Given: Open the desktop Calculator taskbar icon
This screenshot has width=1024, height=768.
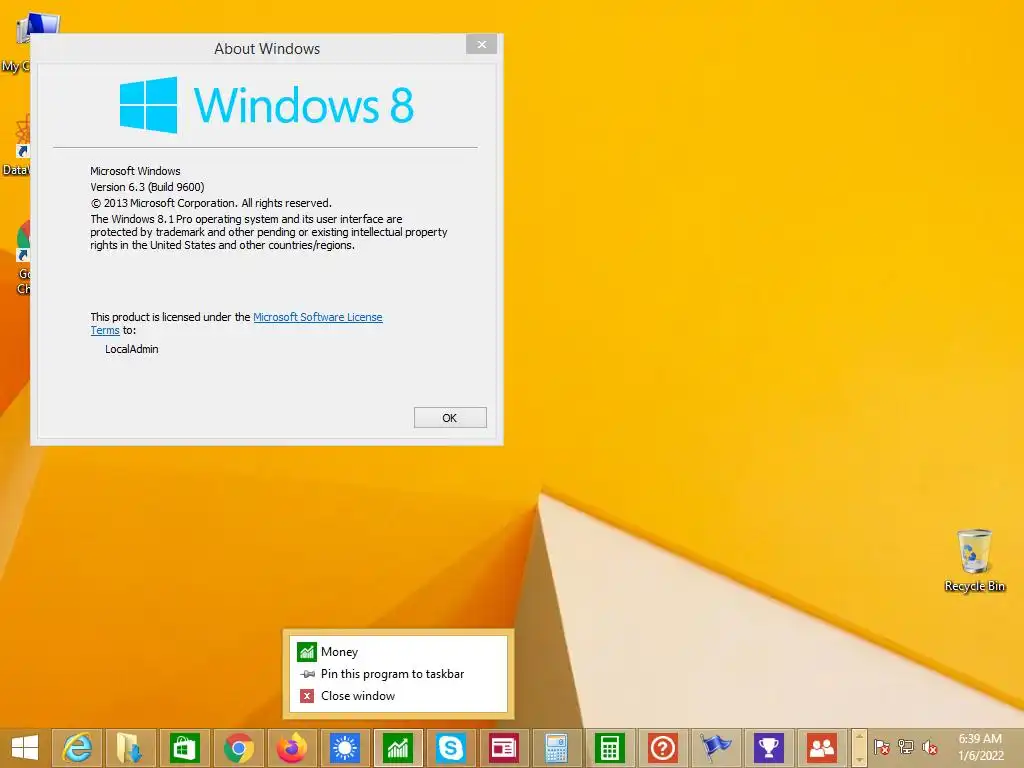Looking at the screenshot, I should coord(556,748).
